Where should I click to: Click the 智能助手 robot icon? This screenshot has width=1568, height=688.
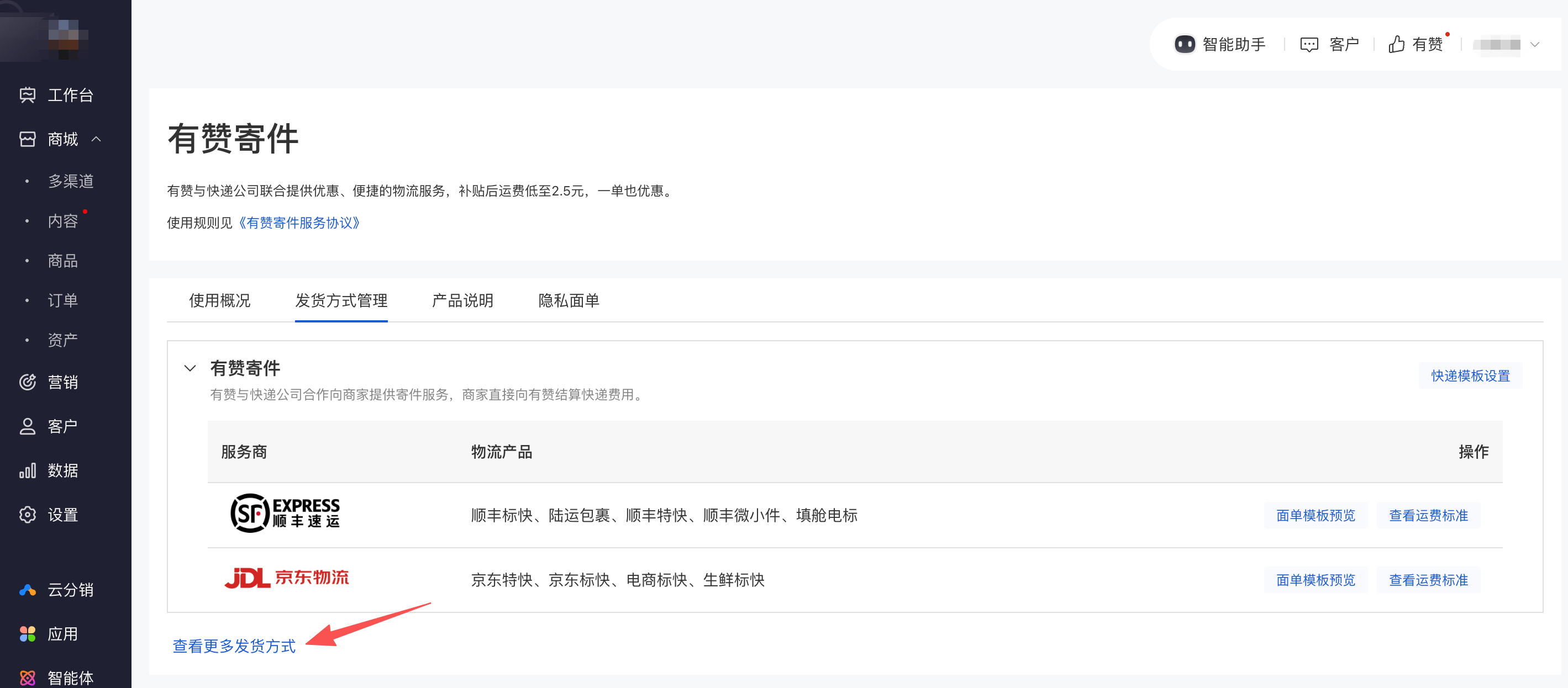pos(1185,44)
